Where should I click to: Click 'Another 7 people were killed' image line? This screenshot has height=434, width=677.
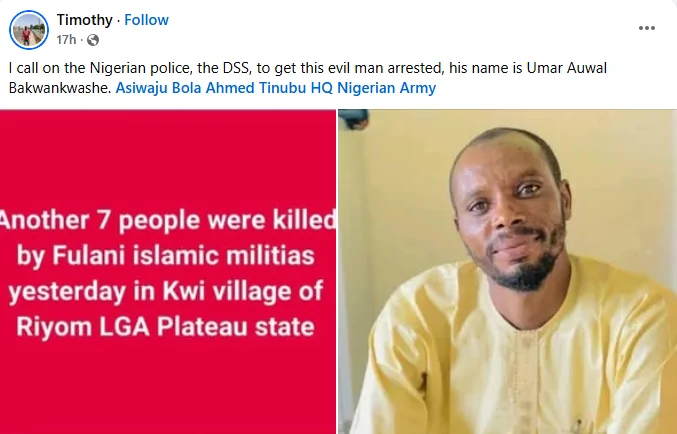[x=168, y=217]
